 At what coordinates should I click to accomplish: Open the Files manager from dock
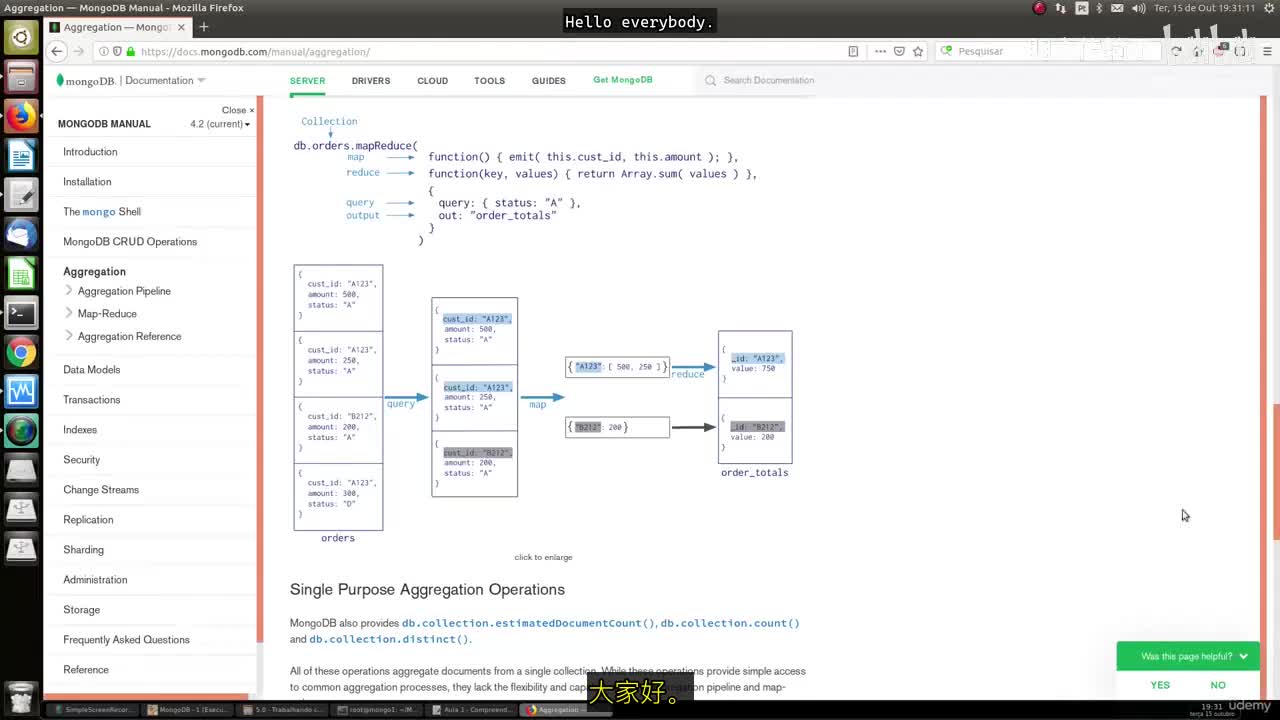click(21, 77)
